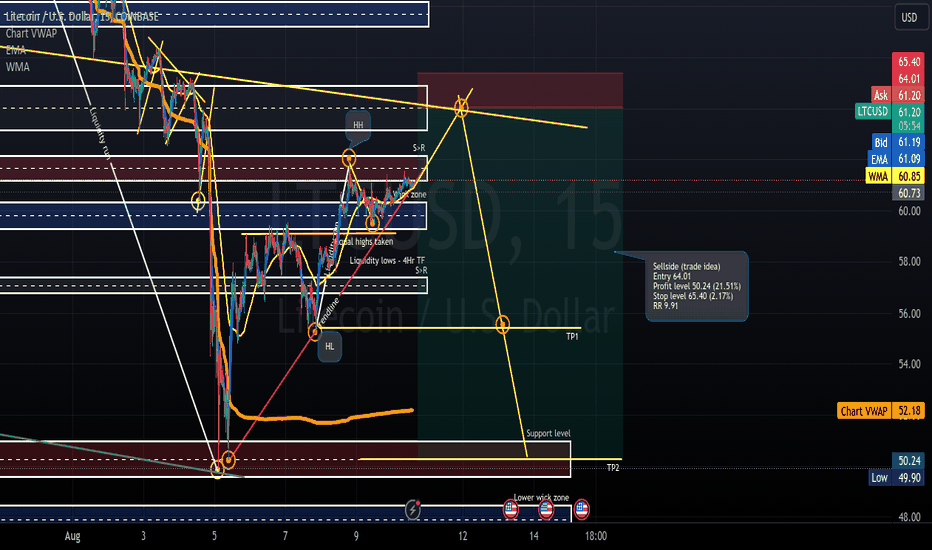Click the 64.01 entry price tag
932x550 pixels.
click(x=908, y=78)
